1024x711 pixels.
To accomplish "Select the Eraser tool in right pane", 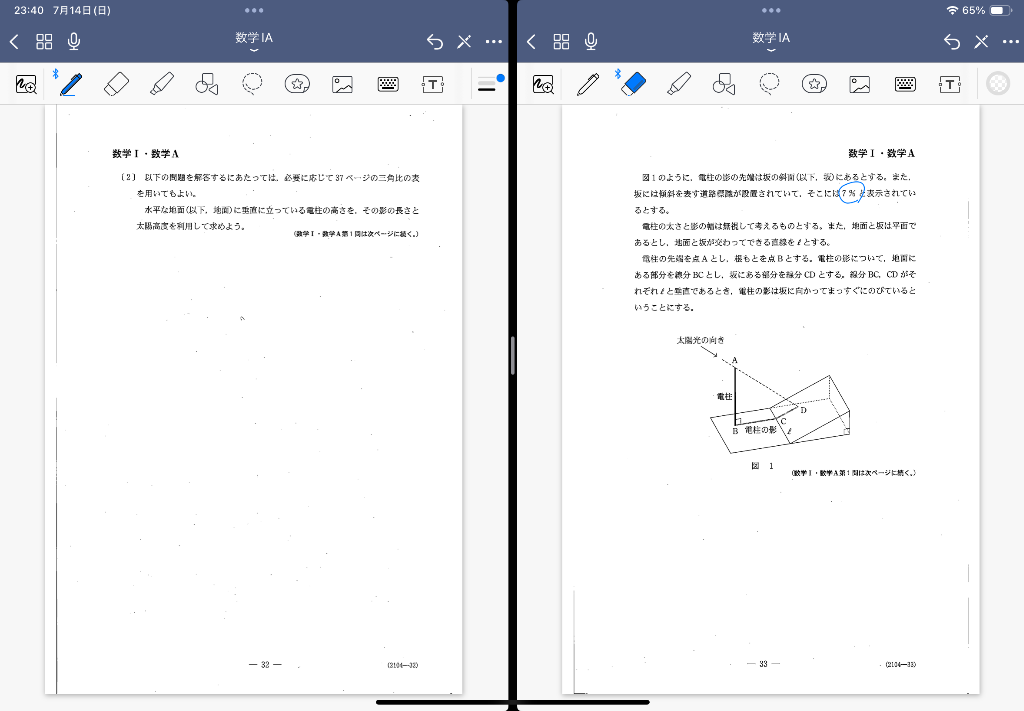I will pyautogui.click(x=634, y=84).
